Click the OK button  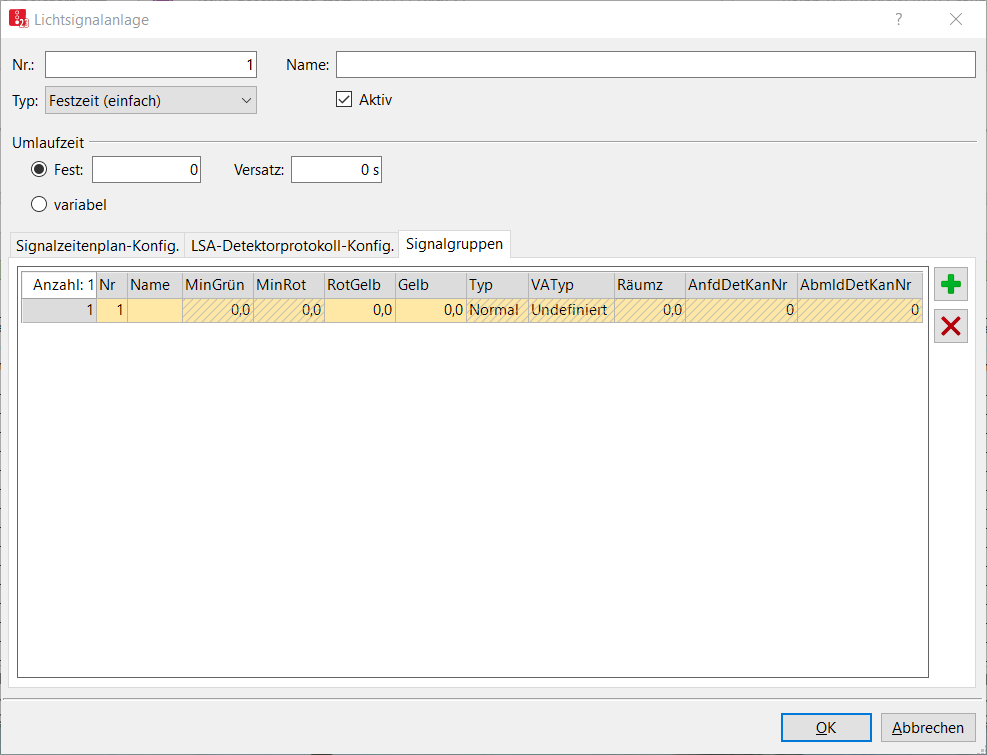(826, 728)
